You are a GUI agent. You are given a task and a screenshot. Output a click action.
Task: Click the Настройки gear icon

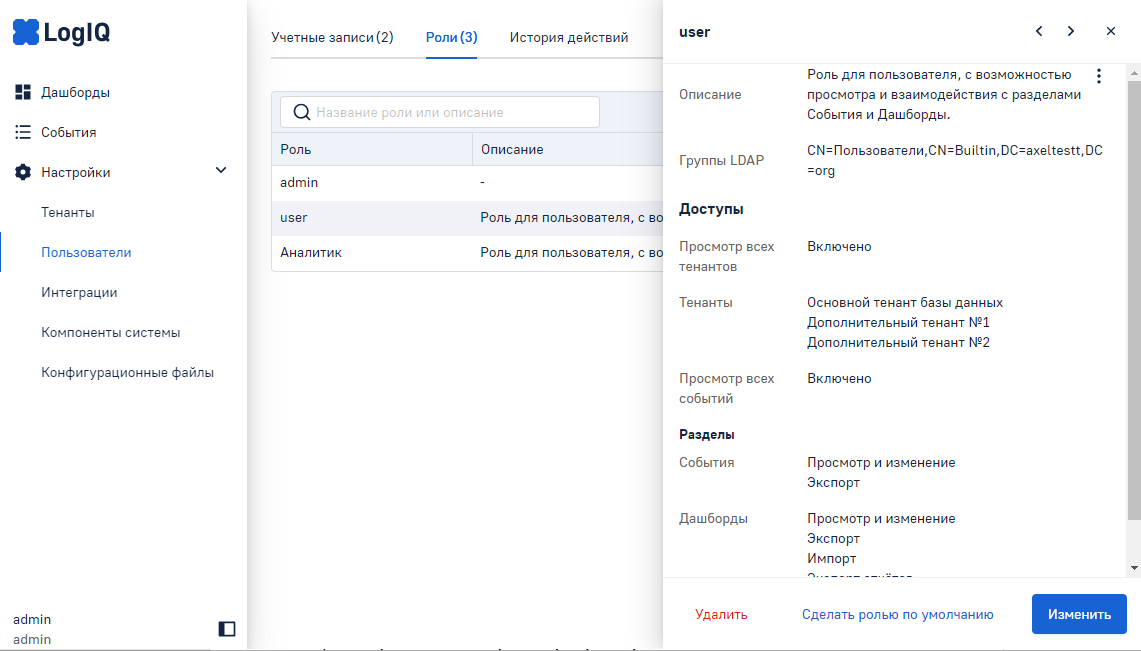point(23,172)
